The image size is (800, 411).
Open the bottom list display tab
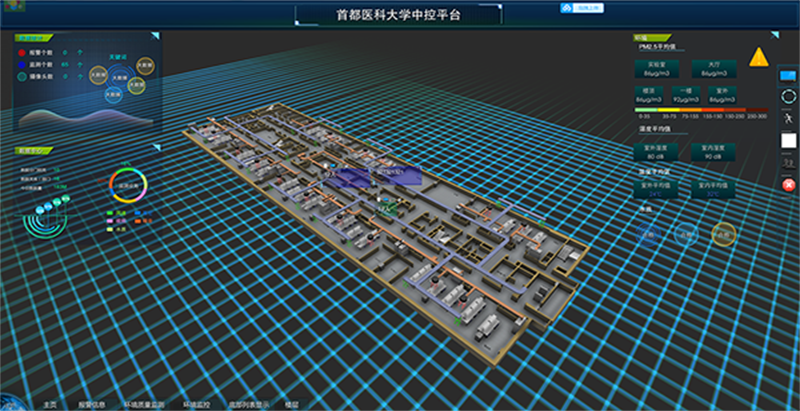tap(249, 404)
